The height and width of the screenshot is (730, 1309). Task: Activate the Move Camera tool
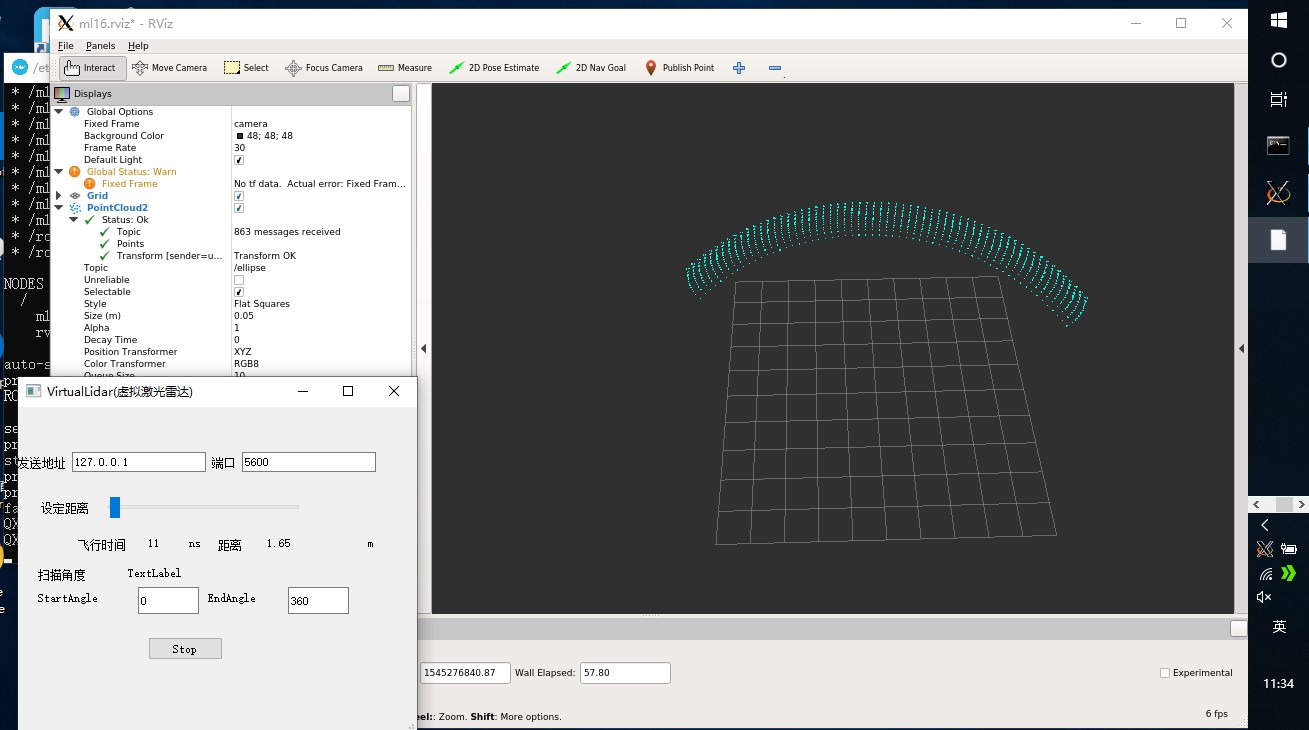tap(170, 68)
